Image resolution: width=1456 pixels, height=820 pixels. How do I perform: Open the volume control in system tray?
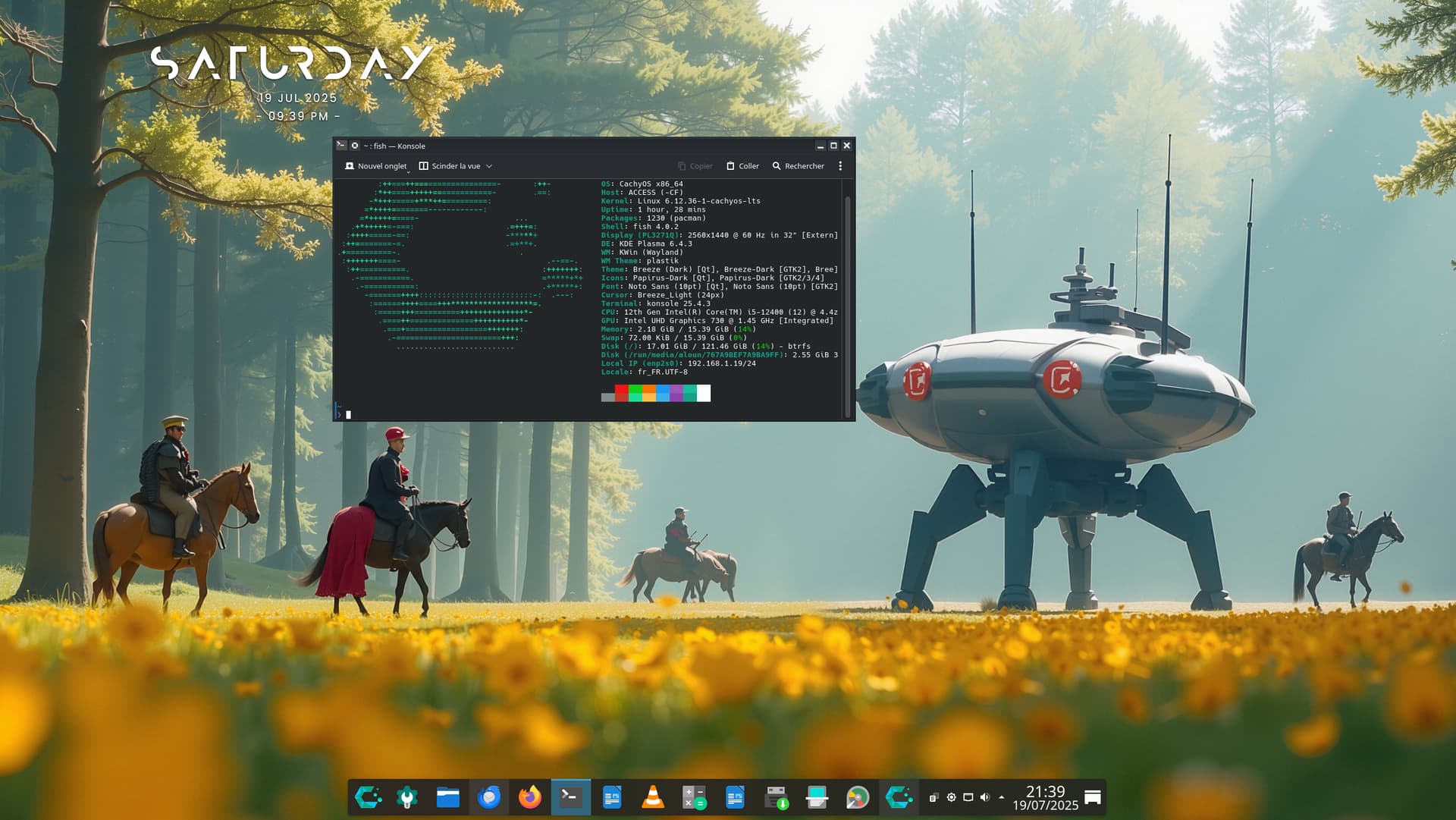[x=984, y=797]
